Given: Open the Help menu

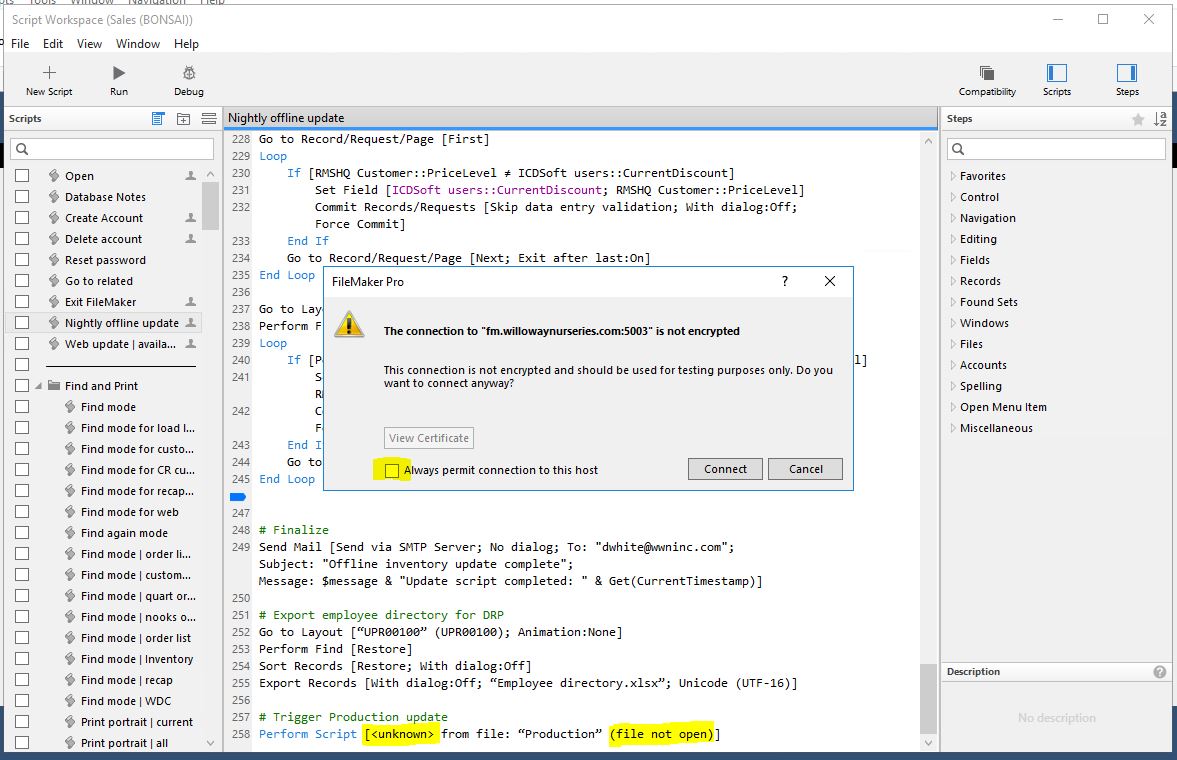Looking at the screenshot, I should pyautogui.click(x=186, y=44).
